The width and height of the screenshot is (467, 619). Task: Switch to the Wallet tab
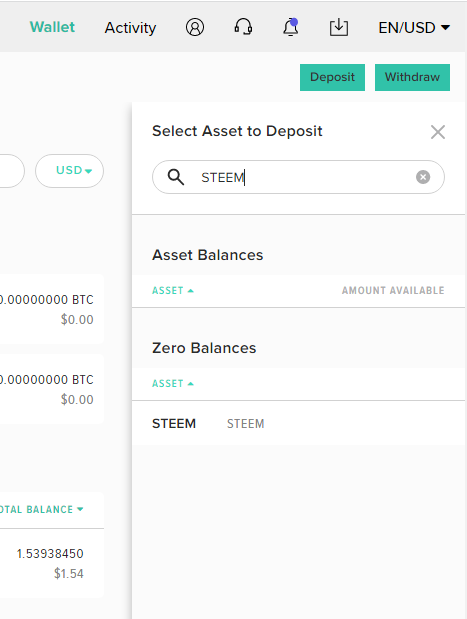[52, 27]
